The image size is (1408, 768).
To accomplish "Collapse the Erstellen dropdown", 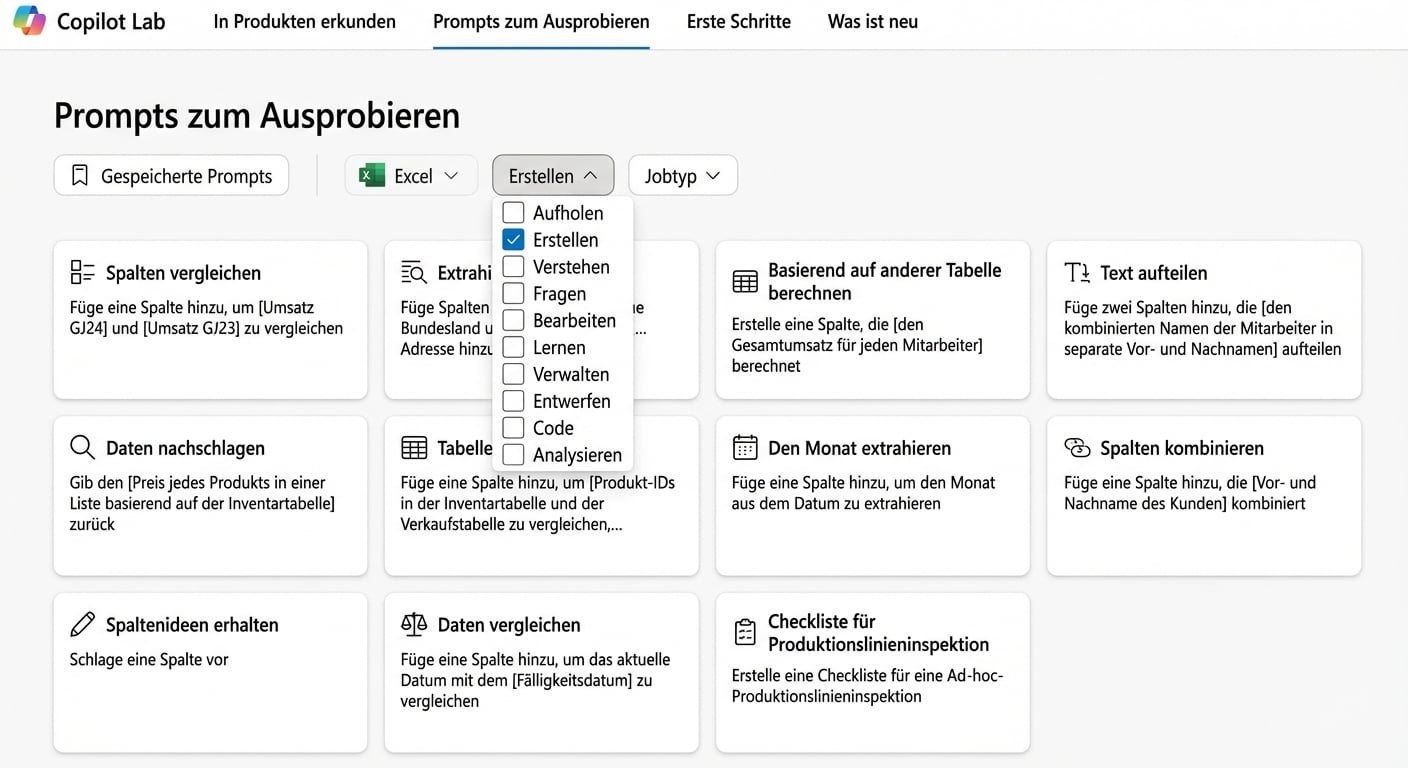I will 553,174.
